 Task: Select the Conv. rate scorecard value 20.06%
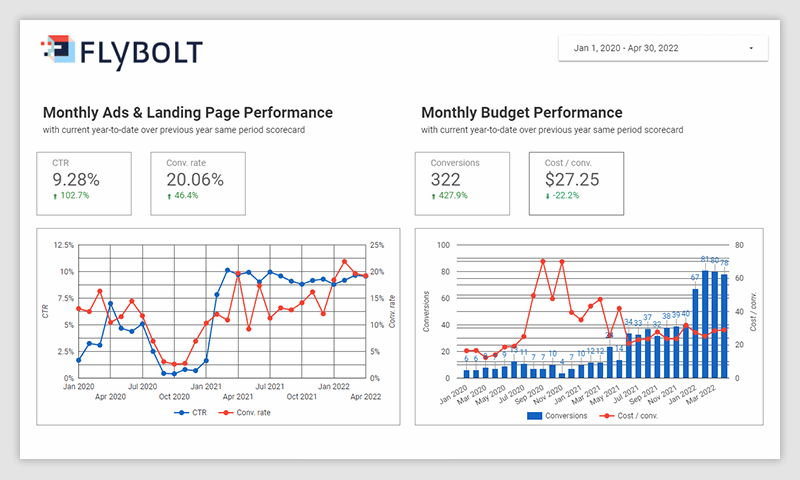pyautogui.click(x=195, y=179)
